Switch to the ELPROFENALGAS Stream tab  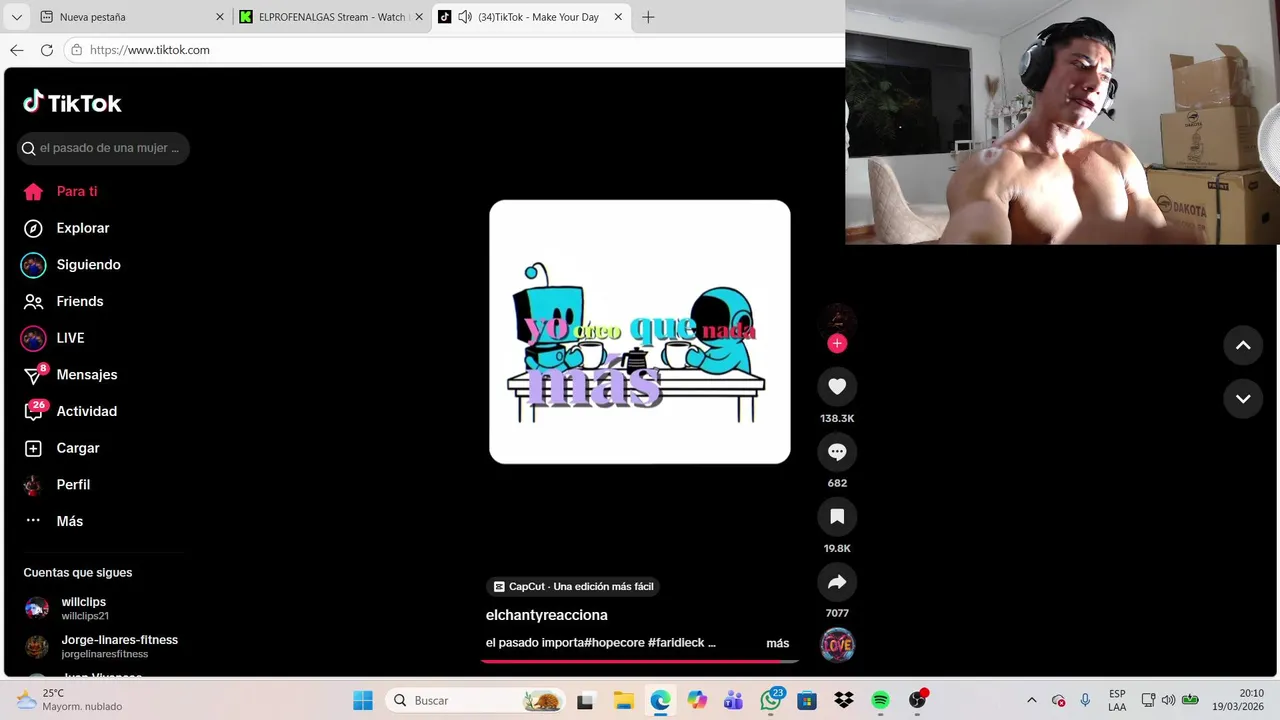pos(331,17)
